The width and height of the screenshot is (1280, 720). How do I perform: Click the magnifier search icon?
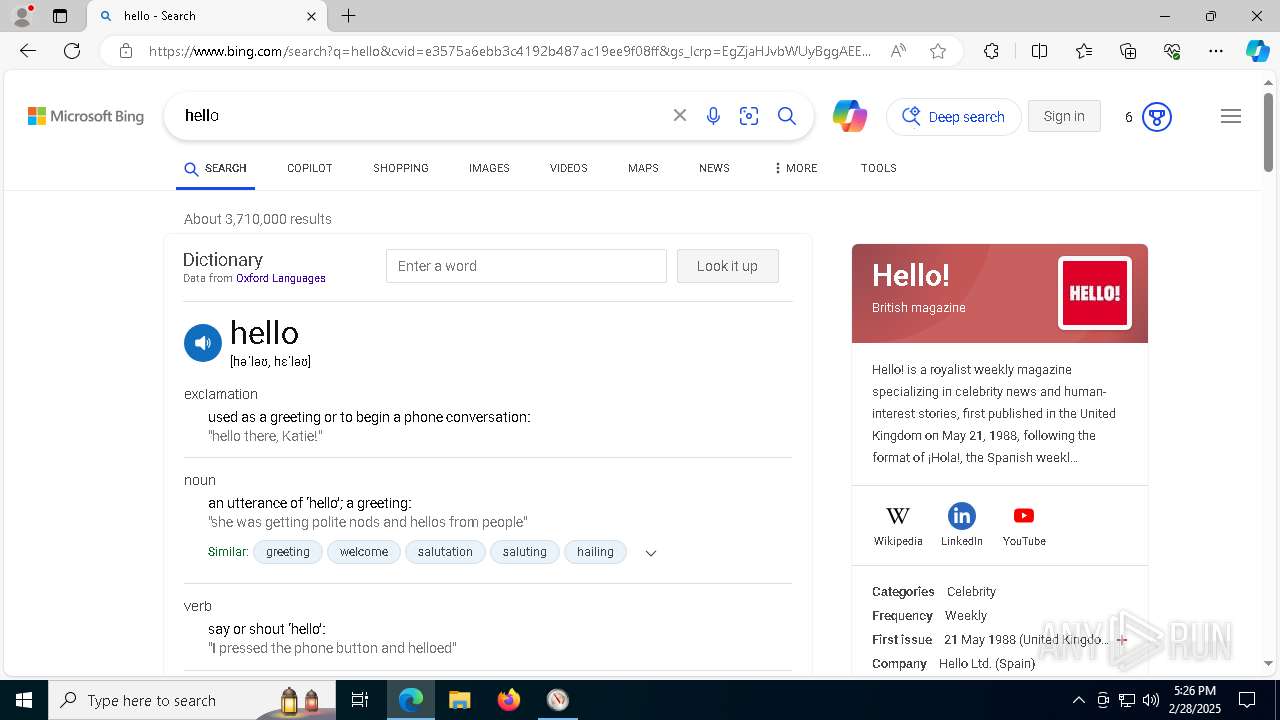787,116
